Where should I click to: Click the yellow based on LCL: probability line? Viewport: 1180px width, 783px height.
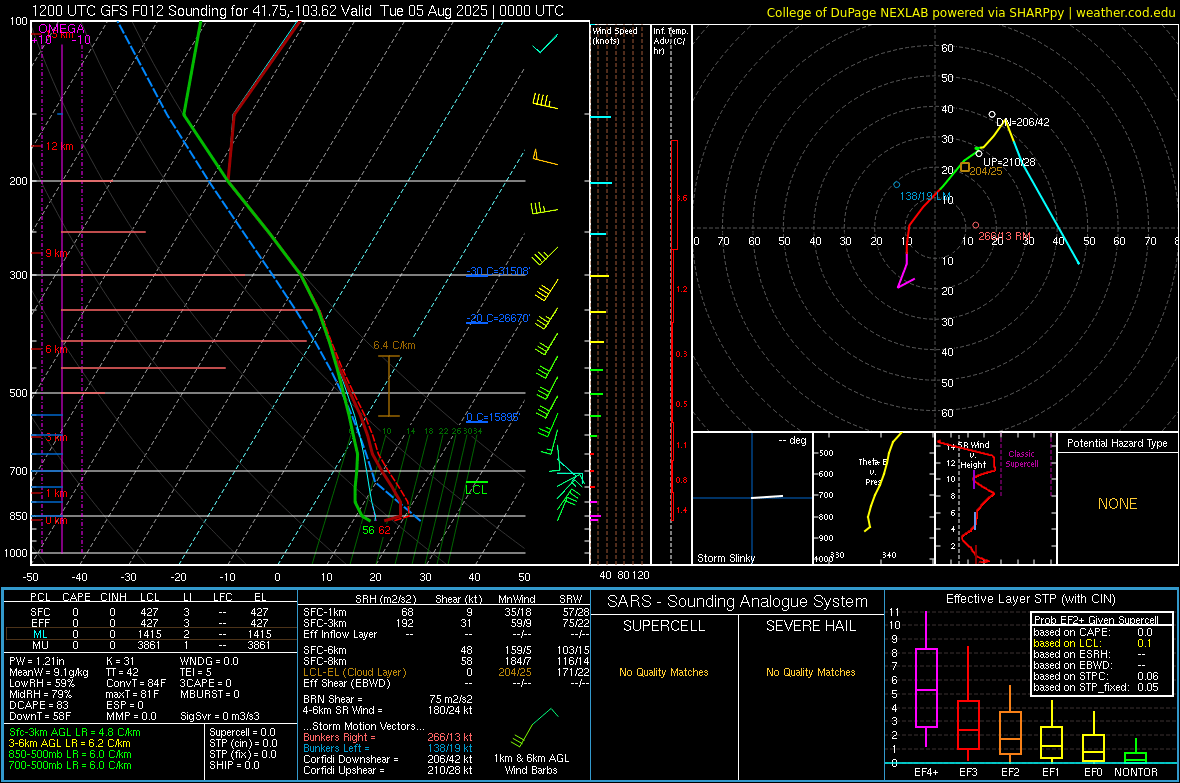(1093, 643)
